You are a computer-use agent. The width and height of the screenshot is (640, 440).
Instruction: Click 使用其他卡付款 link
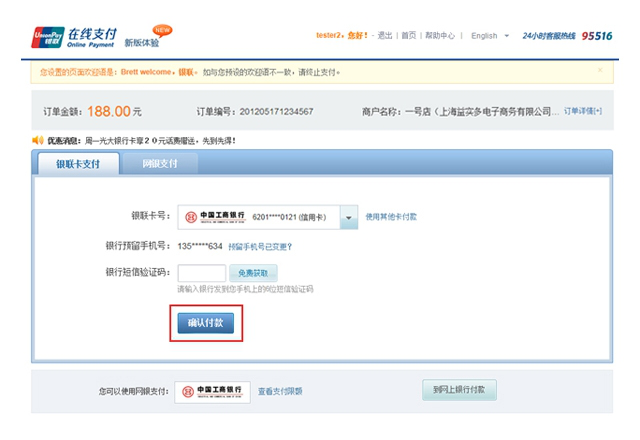[x=391, y=217]
